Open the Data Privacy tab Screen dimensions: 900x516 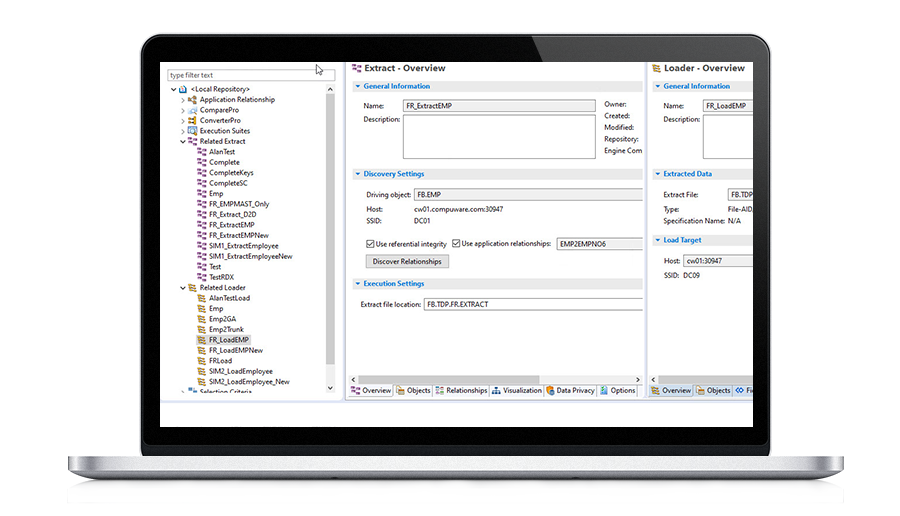(x=571, y=391)
